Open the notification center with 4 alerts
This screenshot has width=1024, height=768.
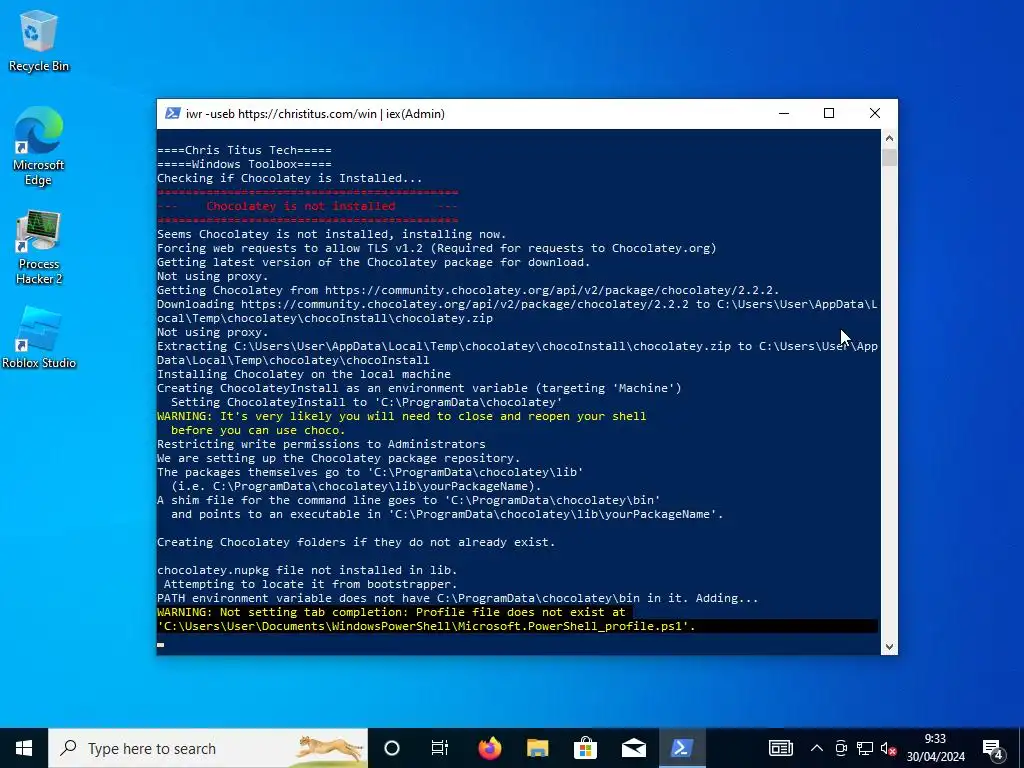click(x=993, y=748)
